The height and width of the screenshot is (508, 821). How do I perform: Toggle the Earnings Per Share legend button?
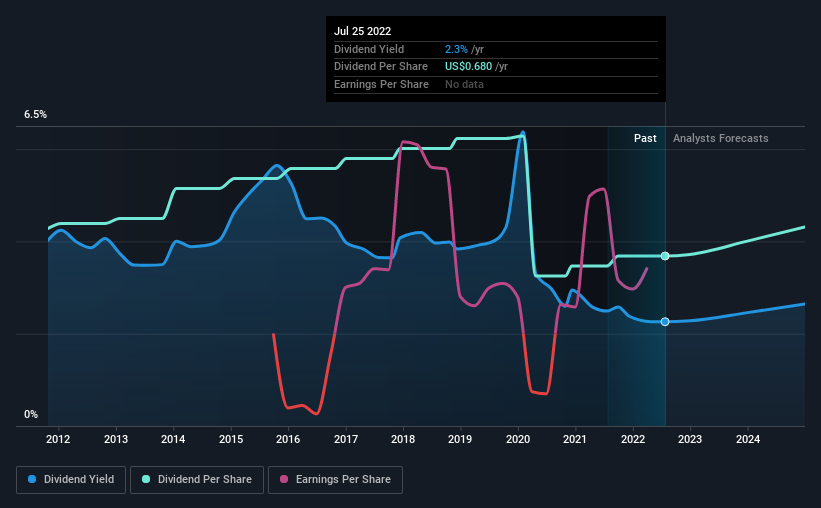(335, 480)
